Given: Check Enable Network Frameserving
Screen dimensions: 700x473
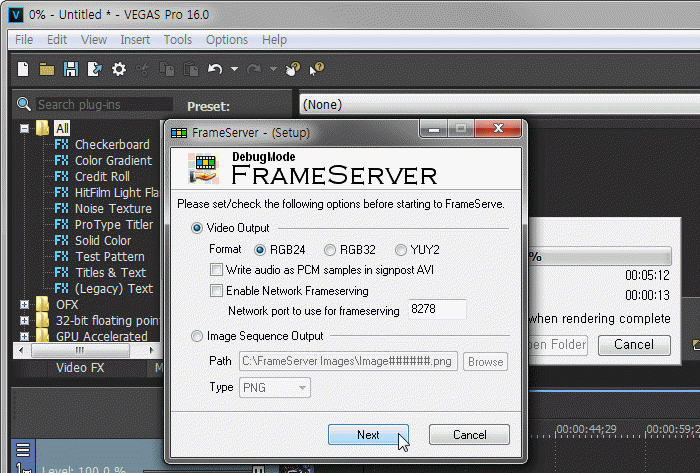Looking at the screenshot, I should click(216, 291).
